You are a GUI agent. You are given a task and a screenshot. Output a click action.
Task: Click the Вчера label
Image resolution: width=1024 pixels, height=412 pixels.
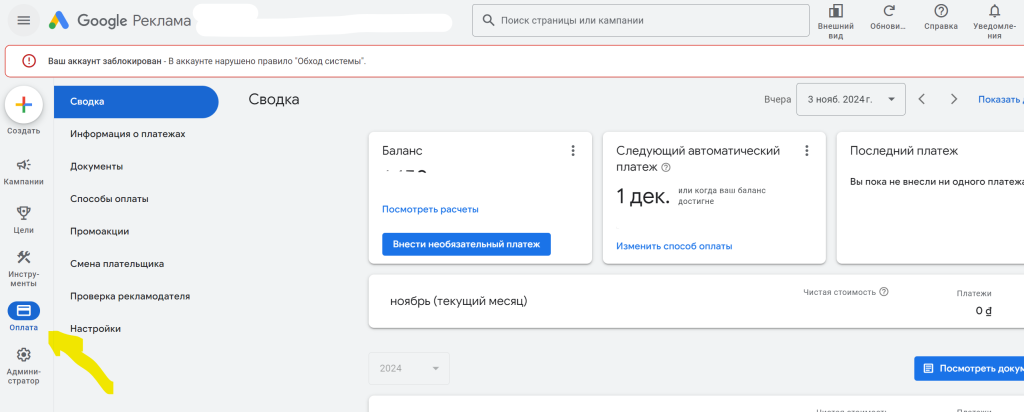tap(777, 100)
